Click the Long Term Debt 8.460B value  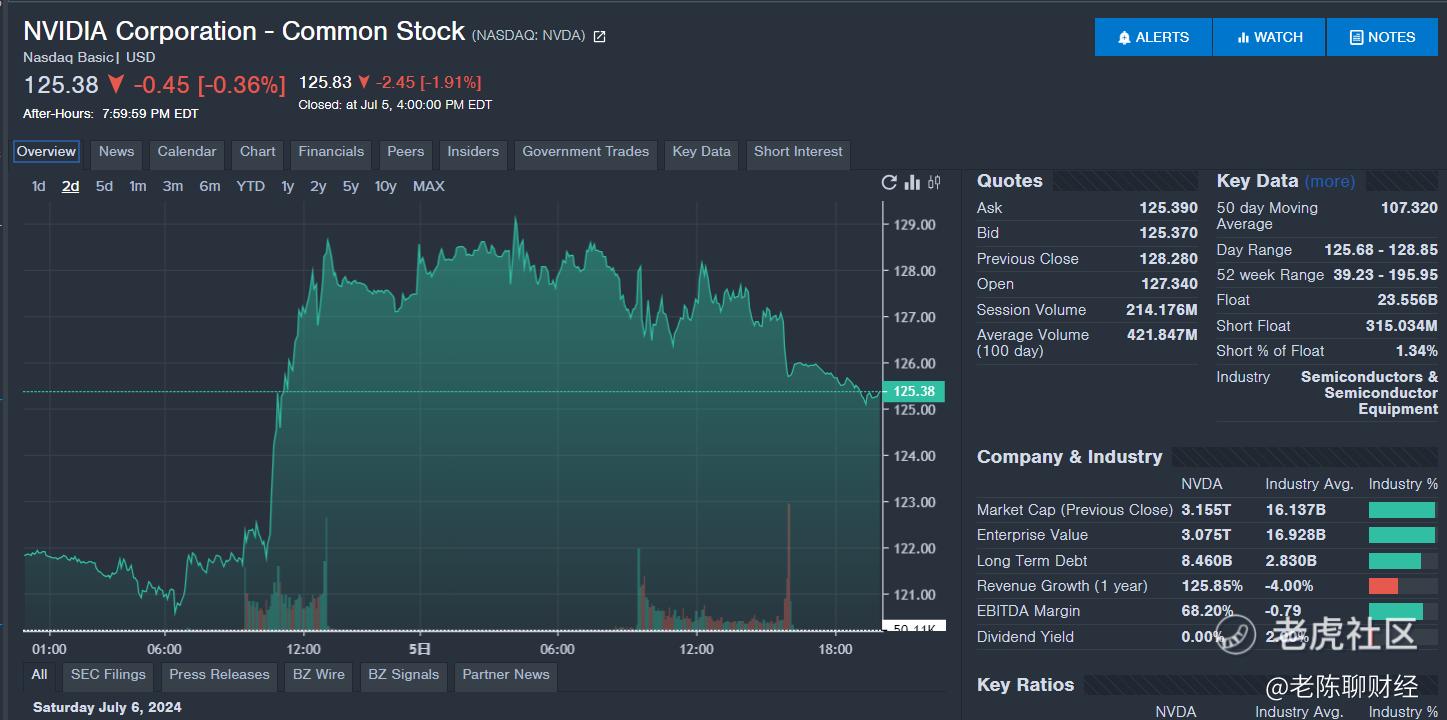point(1207,561)
